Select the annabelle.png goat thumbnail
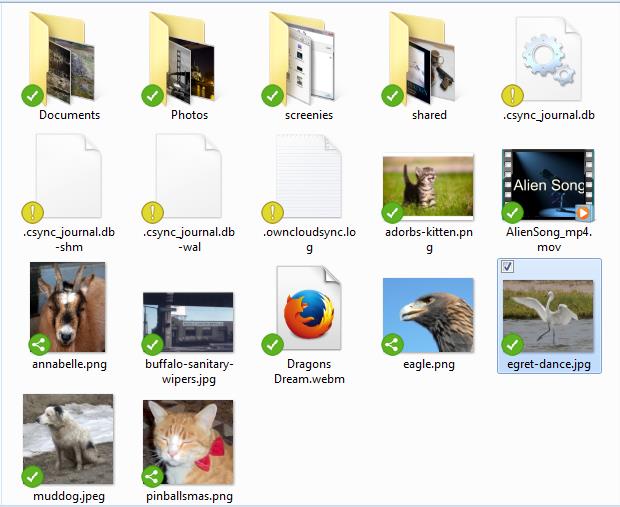The width and height of the screenshot is (620, 507). pyautogui.click(x=68, y=307)
